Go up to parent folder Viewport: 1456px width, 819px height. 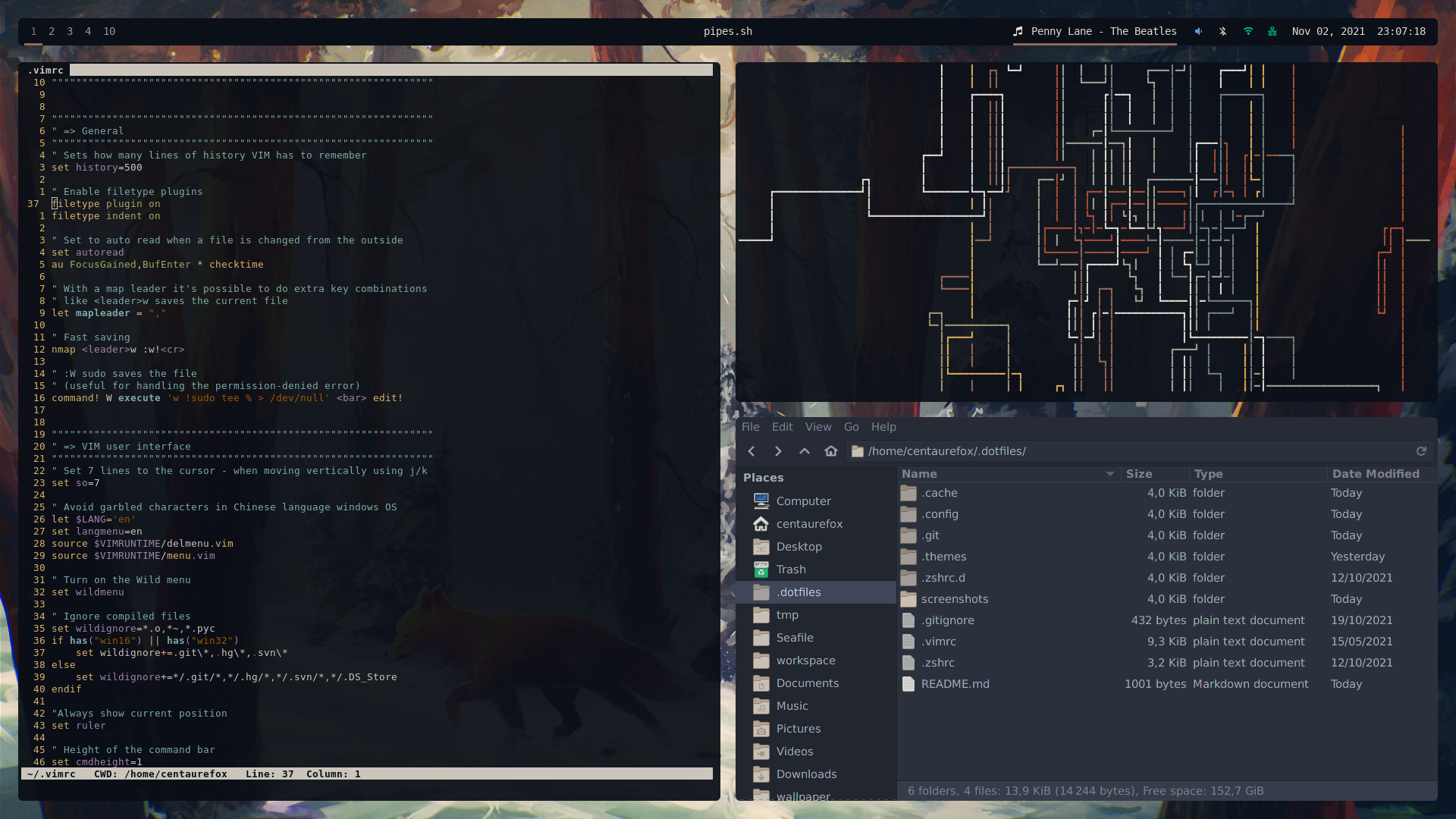[805, 451]
